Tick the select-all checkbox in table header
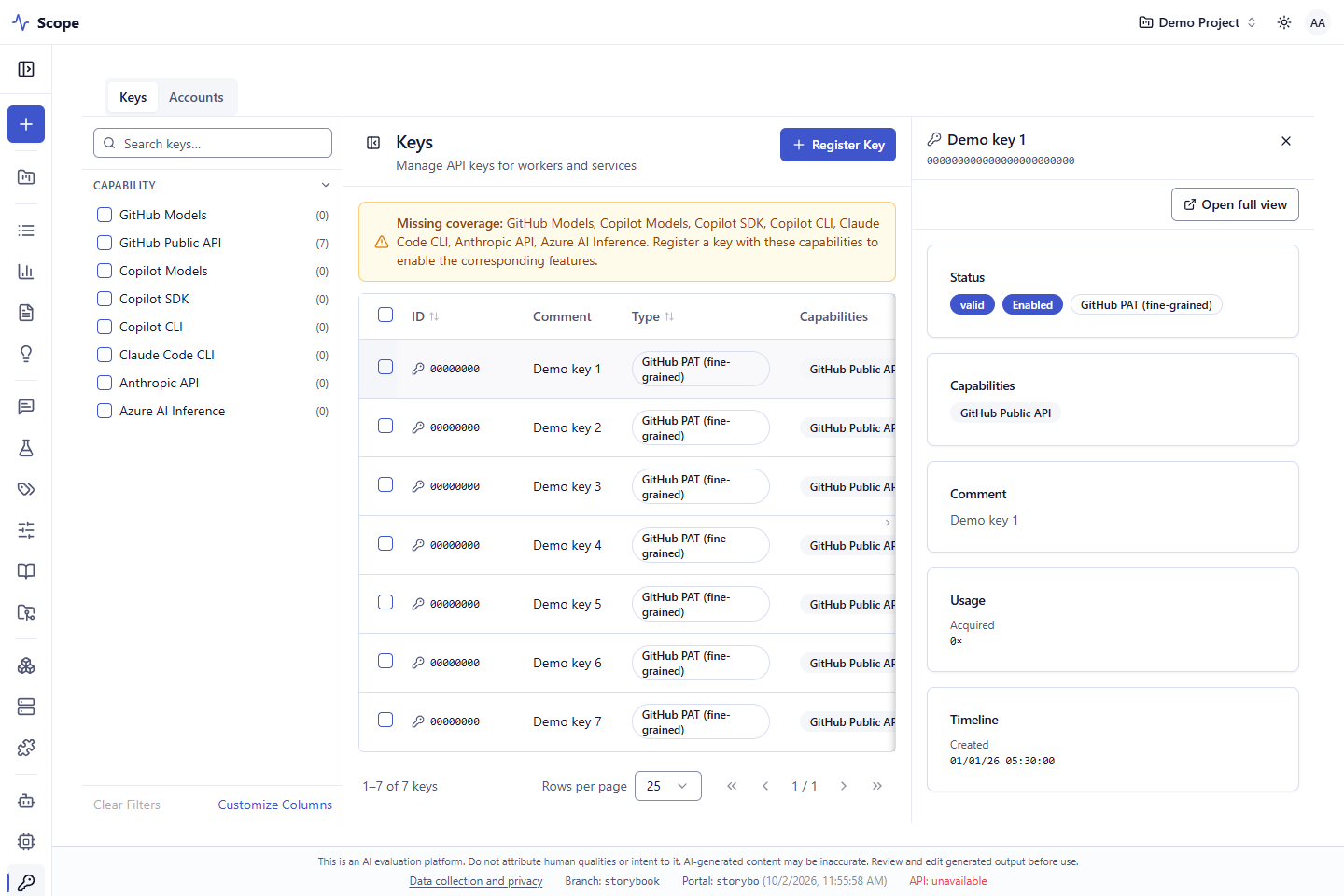This screenshot has width=1344, height=896. click(x=385, y=315)
